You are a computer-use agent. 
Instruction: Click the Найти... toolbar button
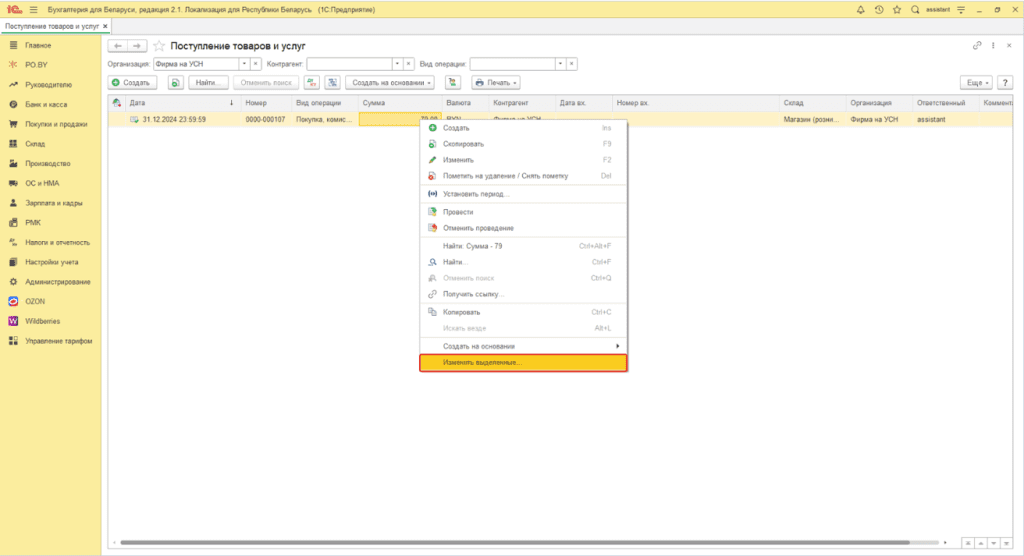(208, 82)
